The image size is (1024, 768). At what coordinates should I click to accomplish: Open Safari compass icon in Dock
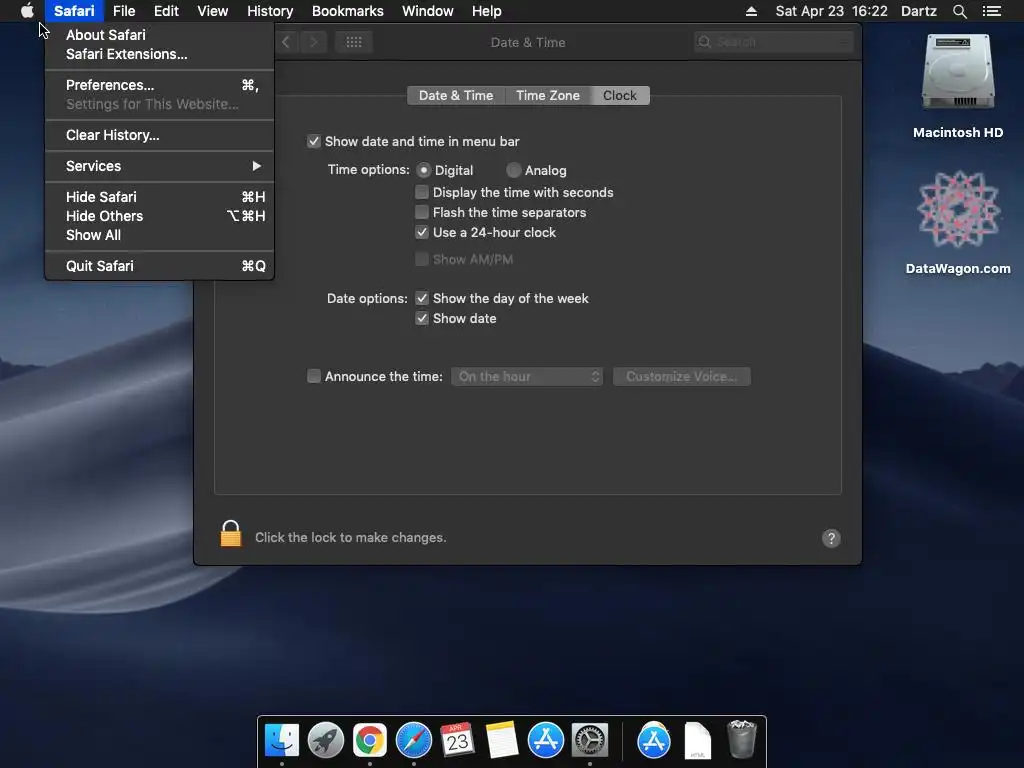tap(414, 740)
